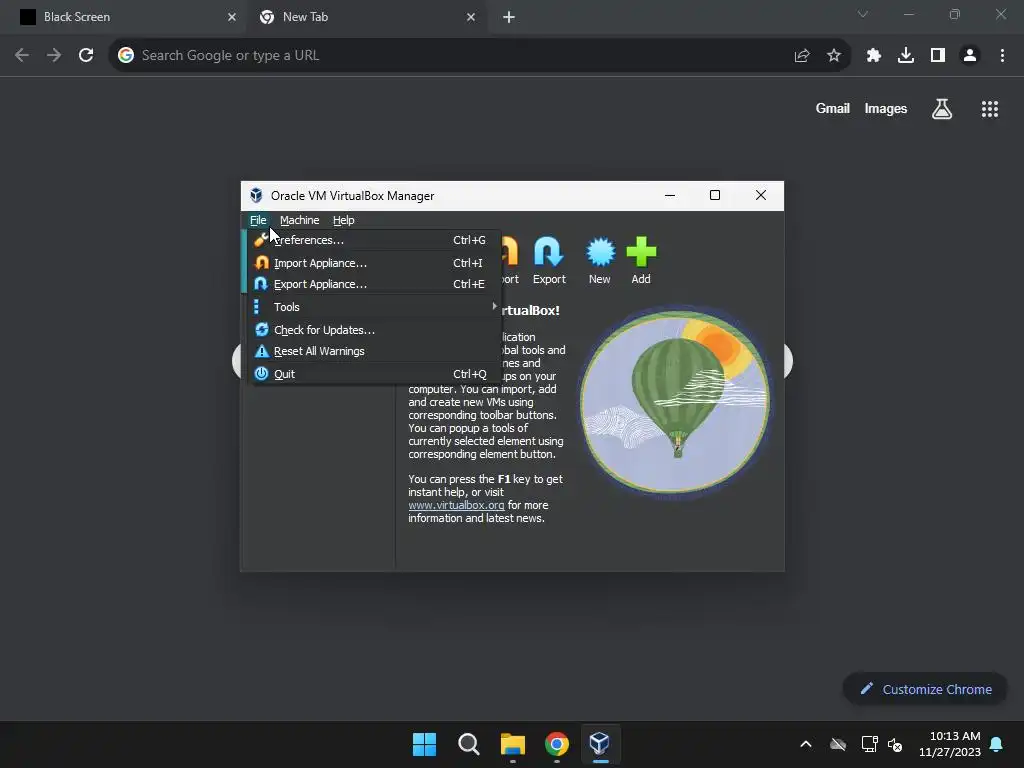Open File Explorer from taskbar
Image resolution: width=1024 pixels, height=768 pixels.
(x=513, y=744)
